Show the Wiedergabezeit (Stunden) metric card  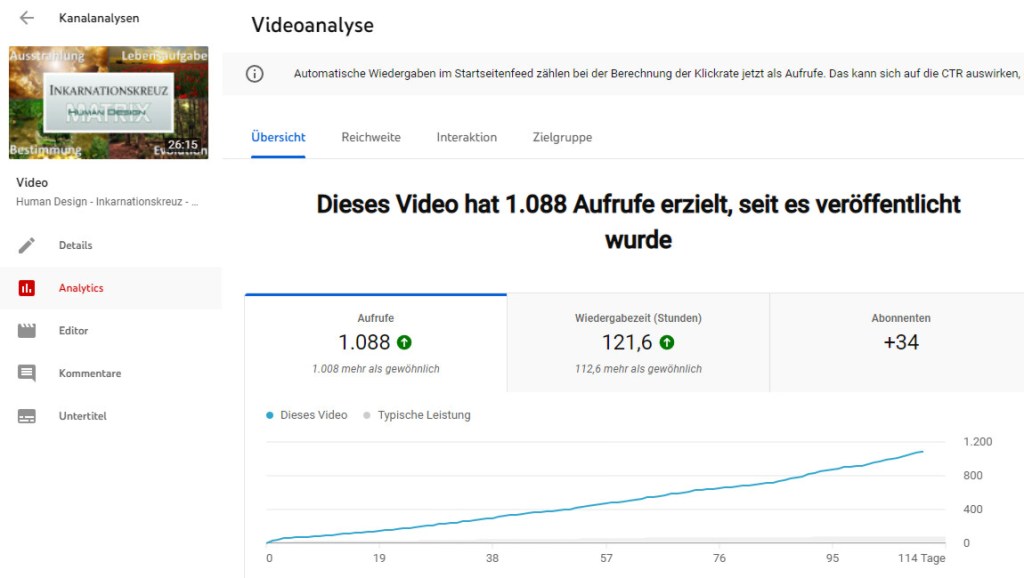(638, 343)
